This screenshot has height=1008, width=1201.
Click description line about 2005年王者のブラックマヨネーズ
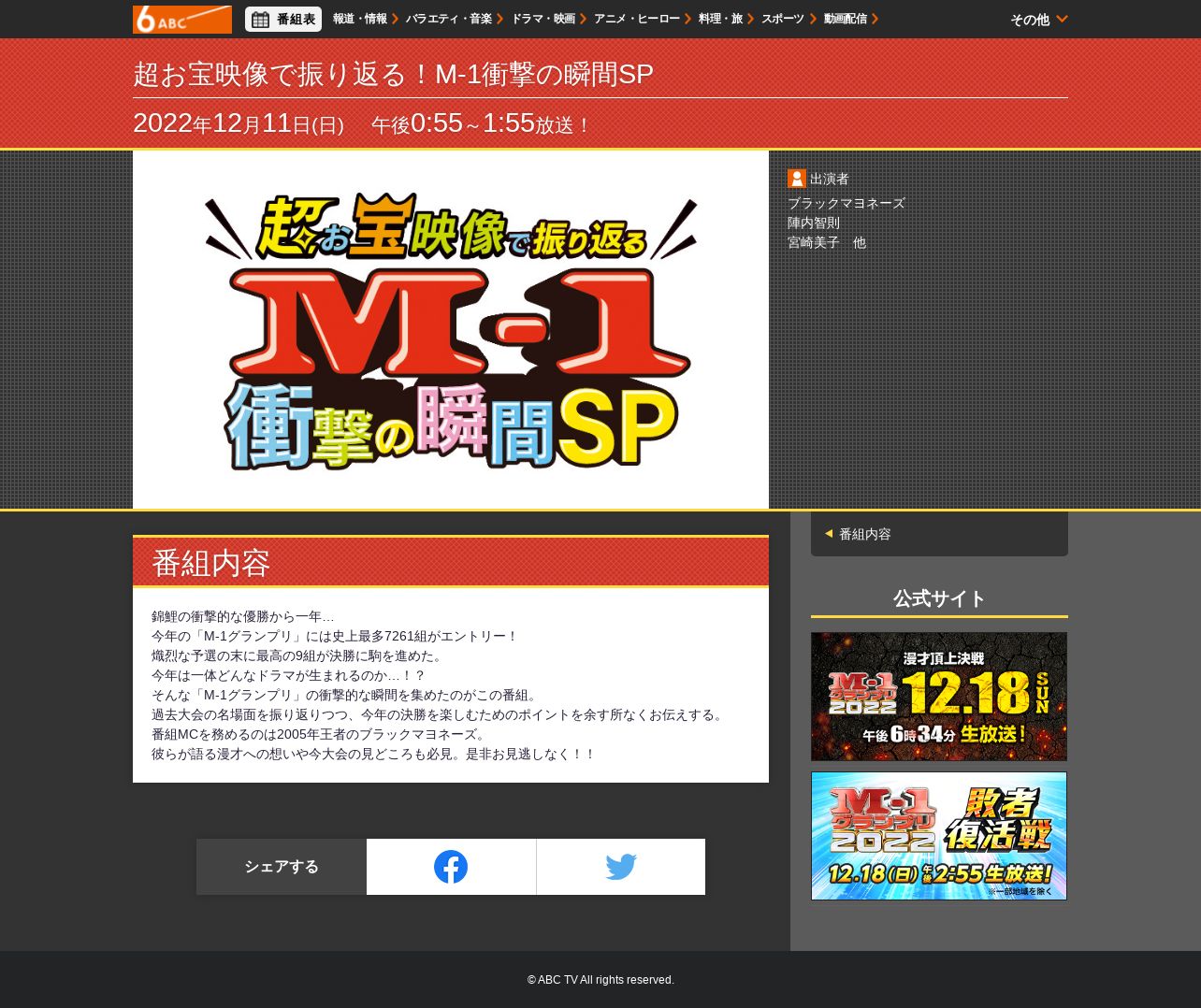pos(320,734)
